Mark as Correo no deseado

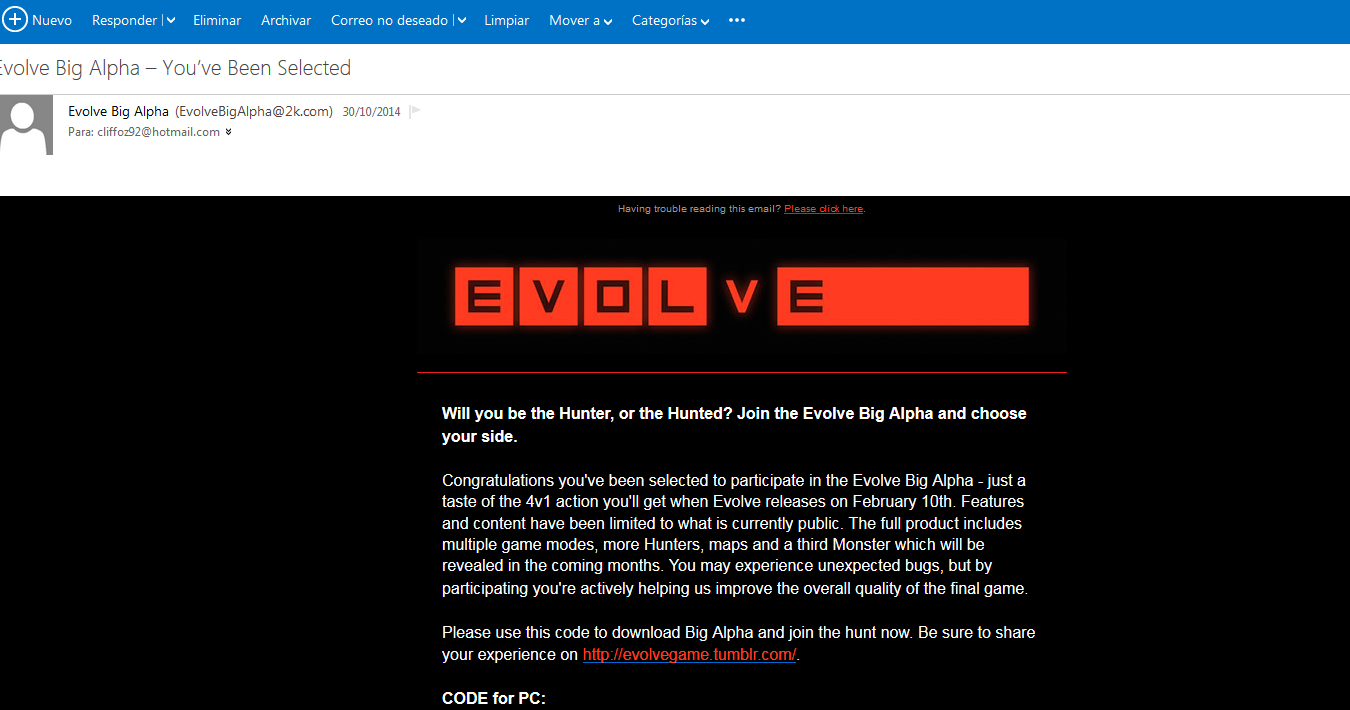389,20
